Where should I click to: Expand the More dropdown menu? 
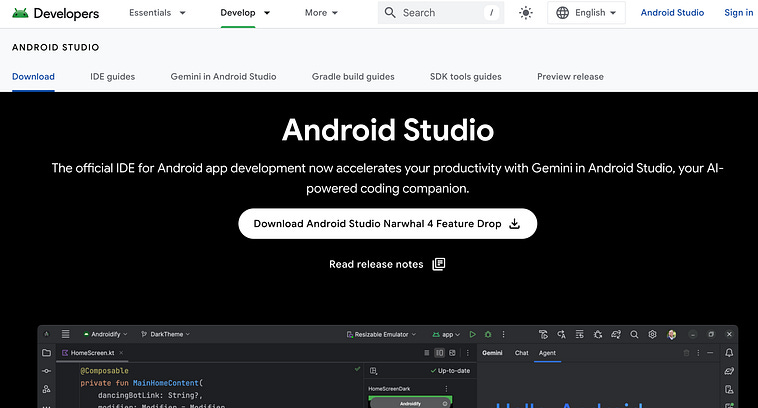pos(321,13)
